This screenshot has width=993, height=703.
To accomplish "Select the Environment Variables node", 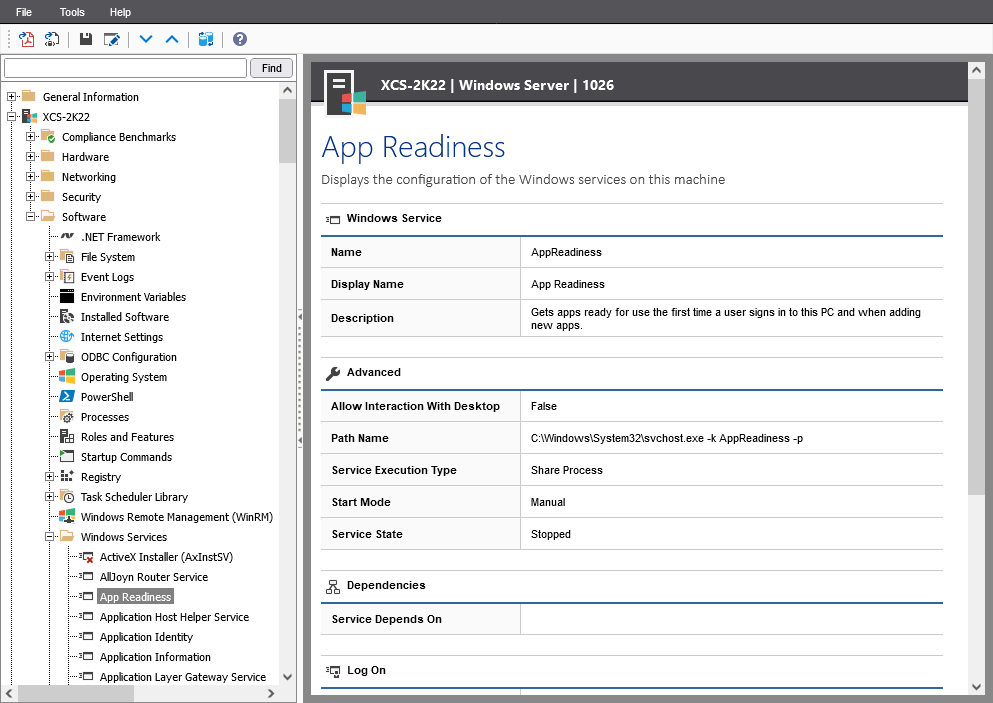I will pos(133,297).
